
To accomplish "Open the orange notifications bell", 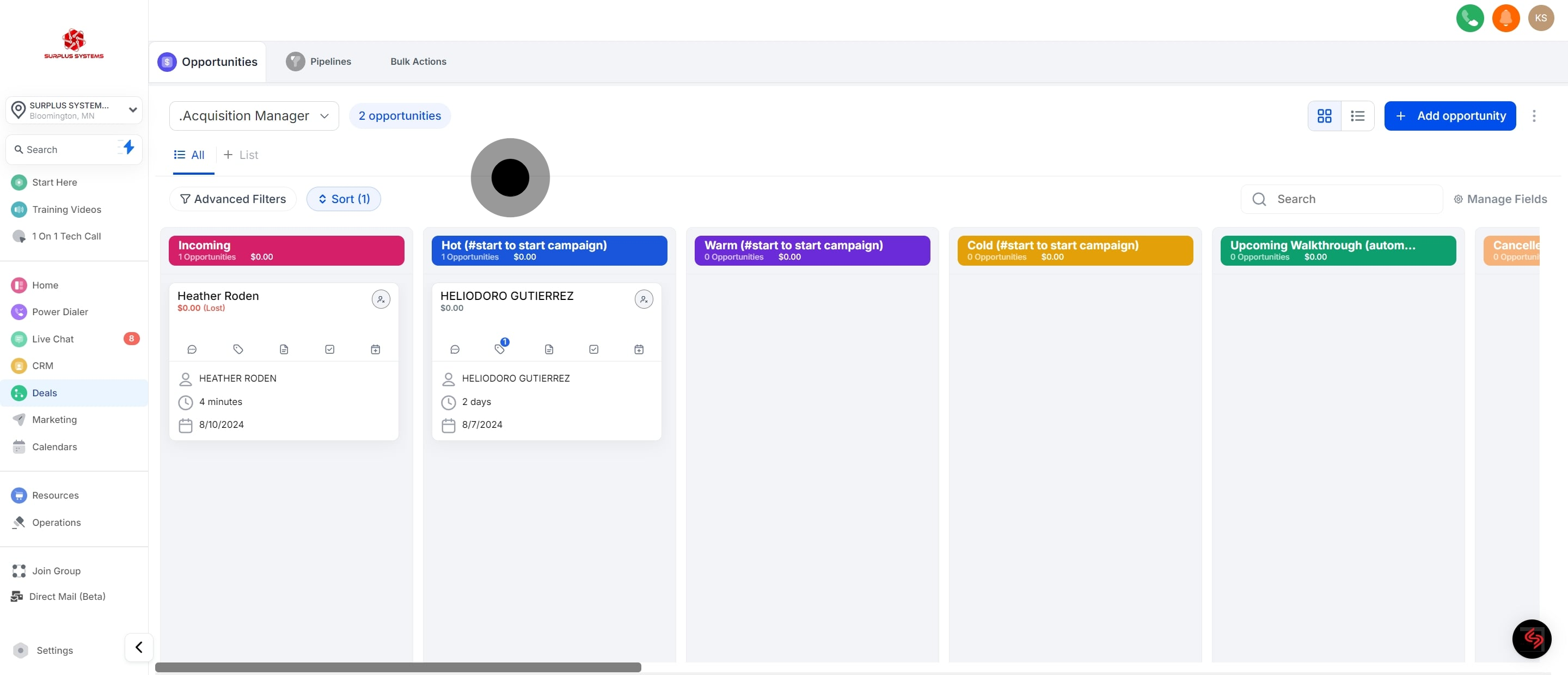I will [x=1505, y=19].
